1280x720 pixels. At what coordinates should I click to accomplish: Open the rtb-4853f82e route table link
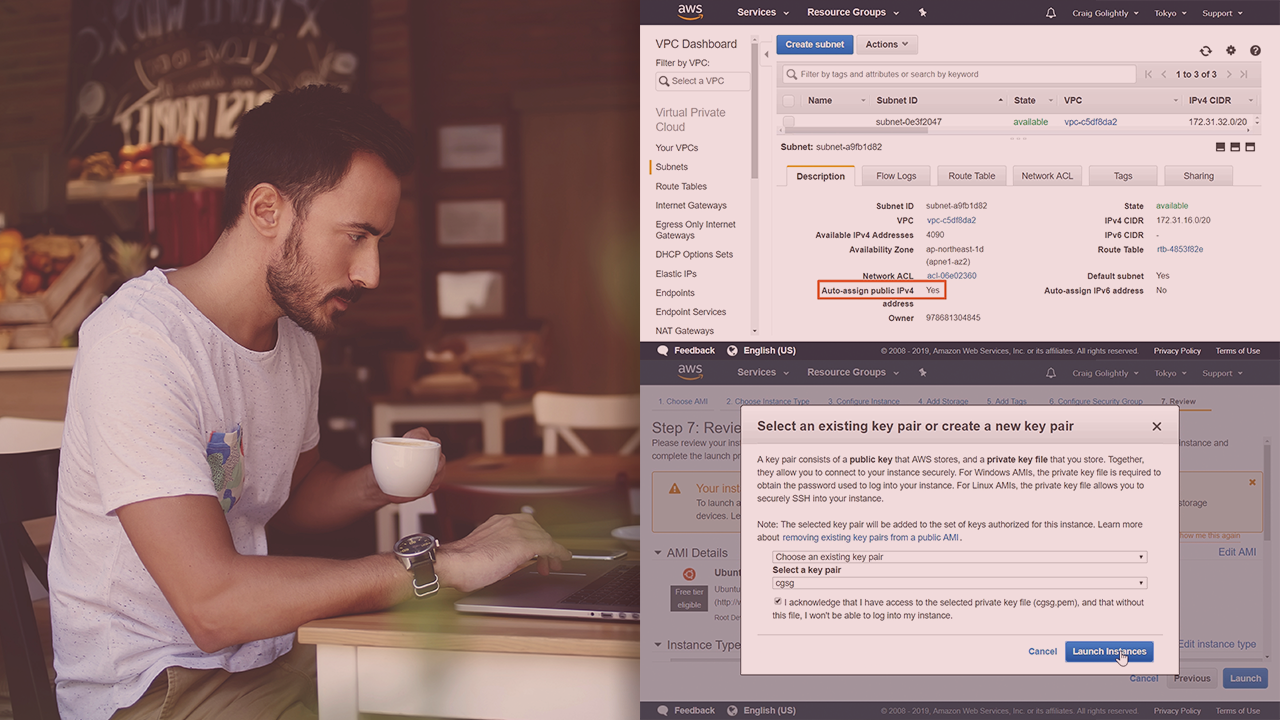click(1180, 250)
